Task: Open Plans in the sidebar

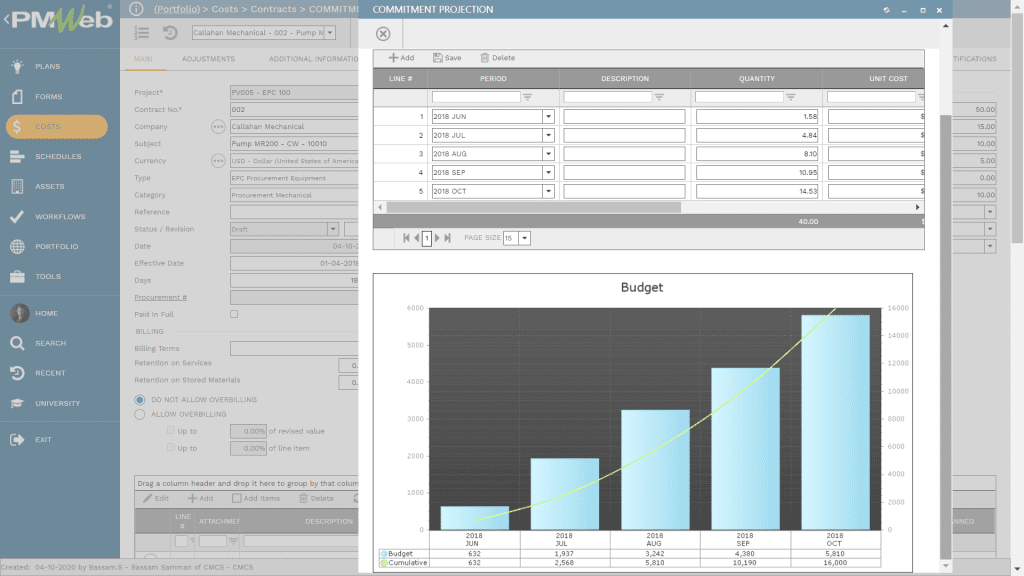Action: [x=47, y=67]
